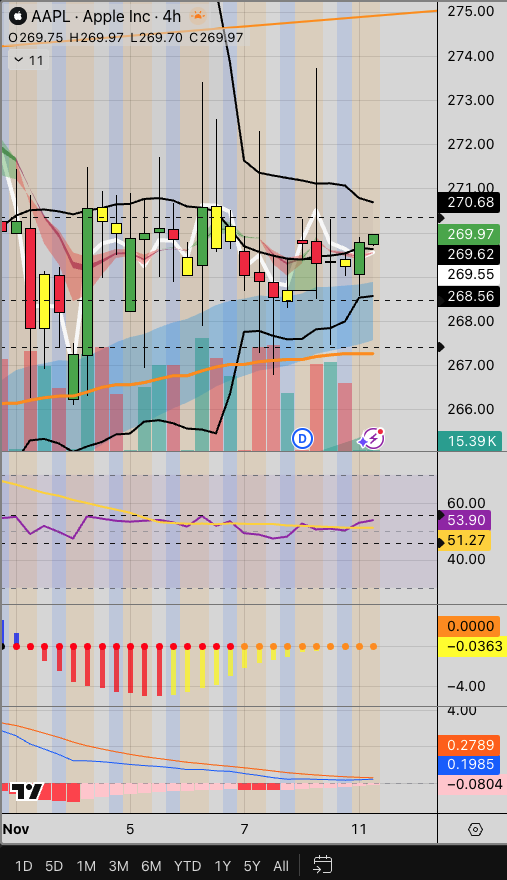
Task: Click the Nov label on time axis
Action: [x=16, y=829]
